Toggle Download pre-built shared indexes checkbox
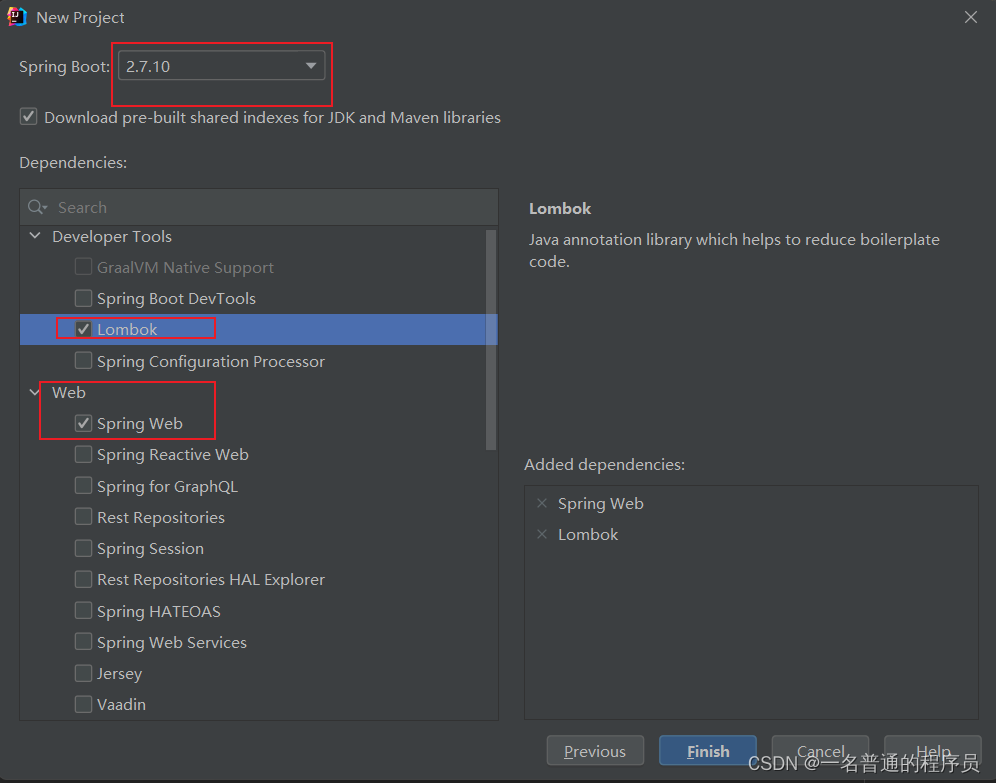The width and height of the screenshot is (996, 783). 28,117
